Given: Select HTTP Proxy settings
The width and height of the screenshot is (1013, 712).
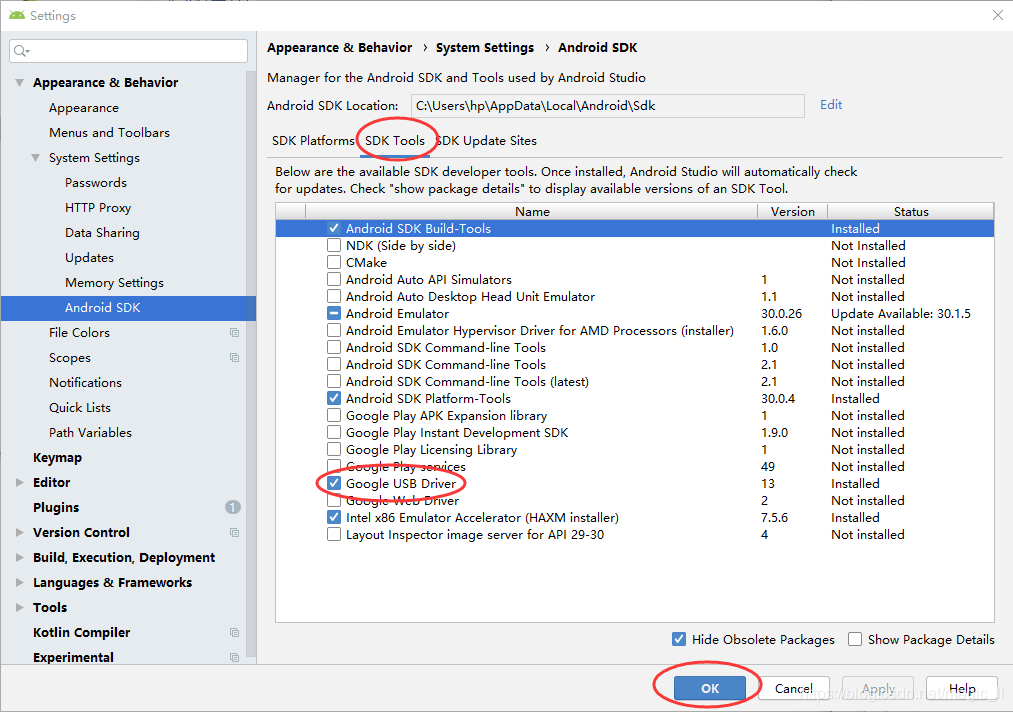Looking at the screenshot, I should click(x=98, y=207).
